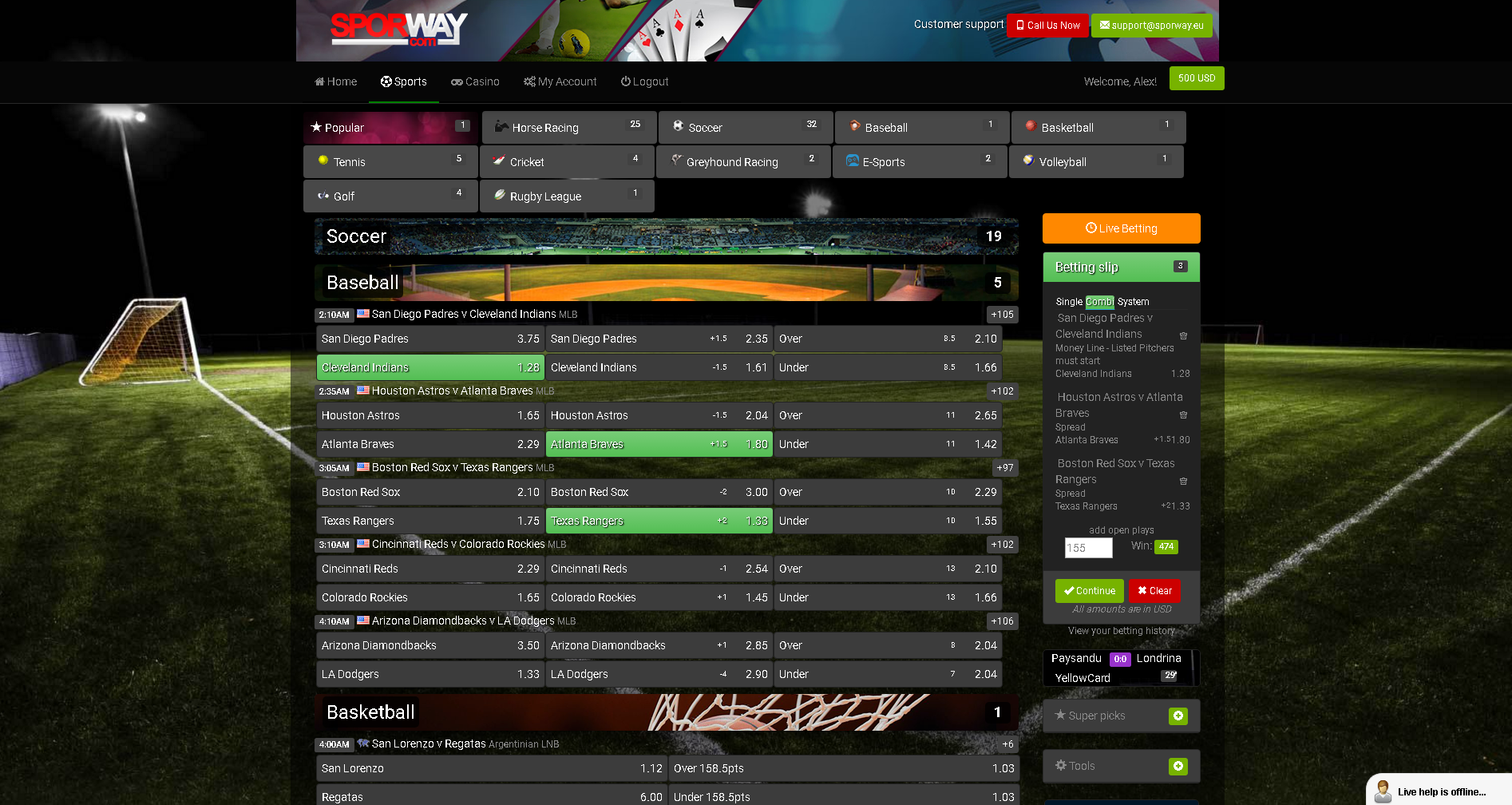Deselect Atlanta Braves +1.5 spread 1.80

click(659, 444)
